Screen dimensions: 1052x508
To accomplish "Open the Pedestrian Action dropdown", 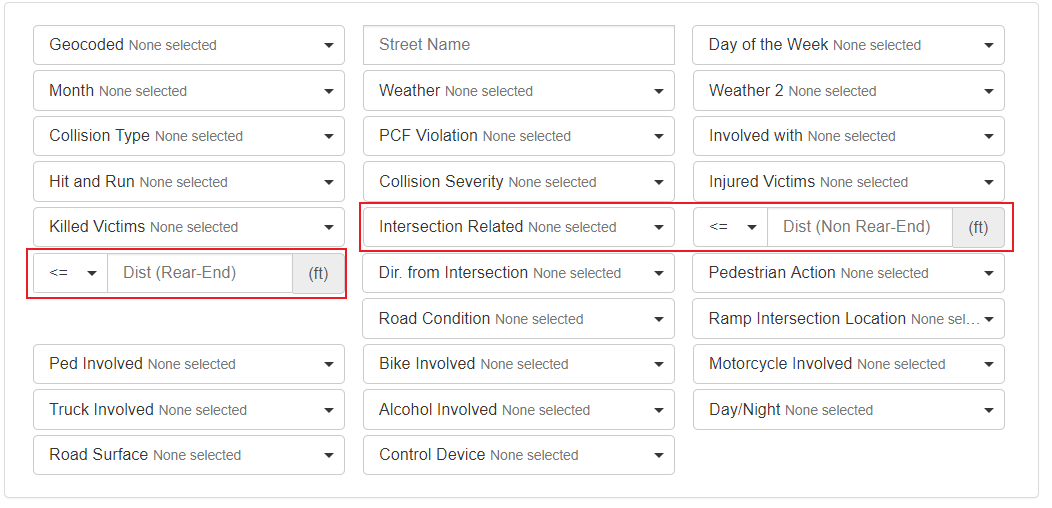I will click(848, 273).
